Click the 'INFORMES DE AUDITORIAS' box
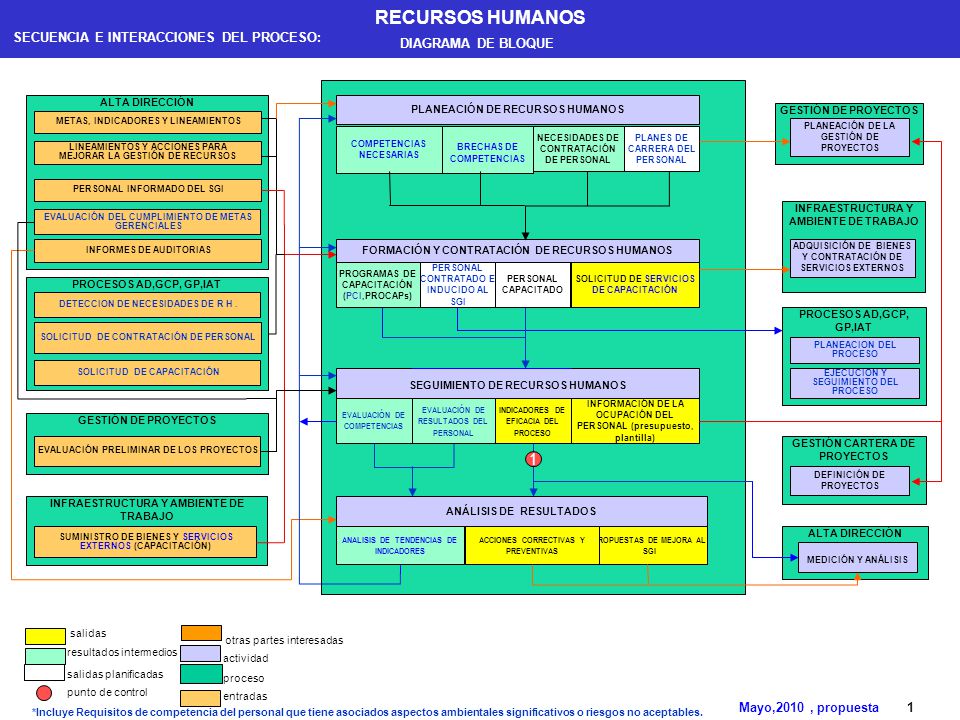Image resolution: width=960 pixels, height=720 pixels. [148, 250]
